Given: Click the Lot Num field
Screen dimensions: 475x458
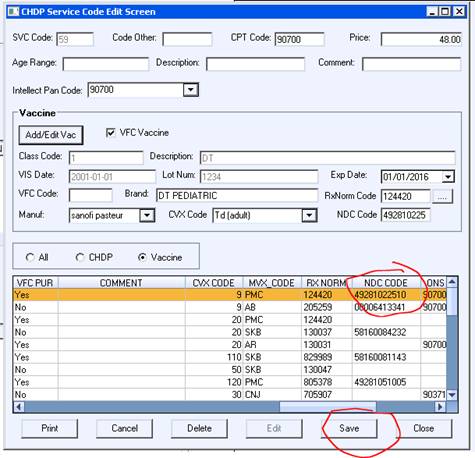Looking at the screenshot, I should [259, 177].
